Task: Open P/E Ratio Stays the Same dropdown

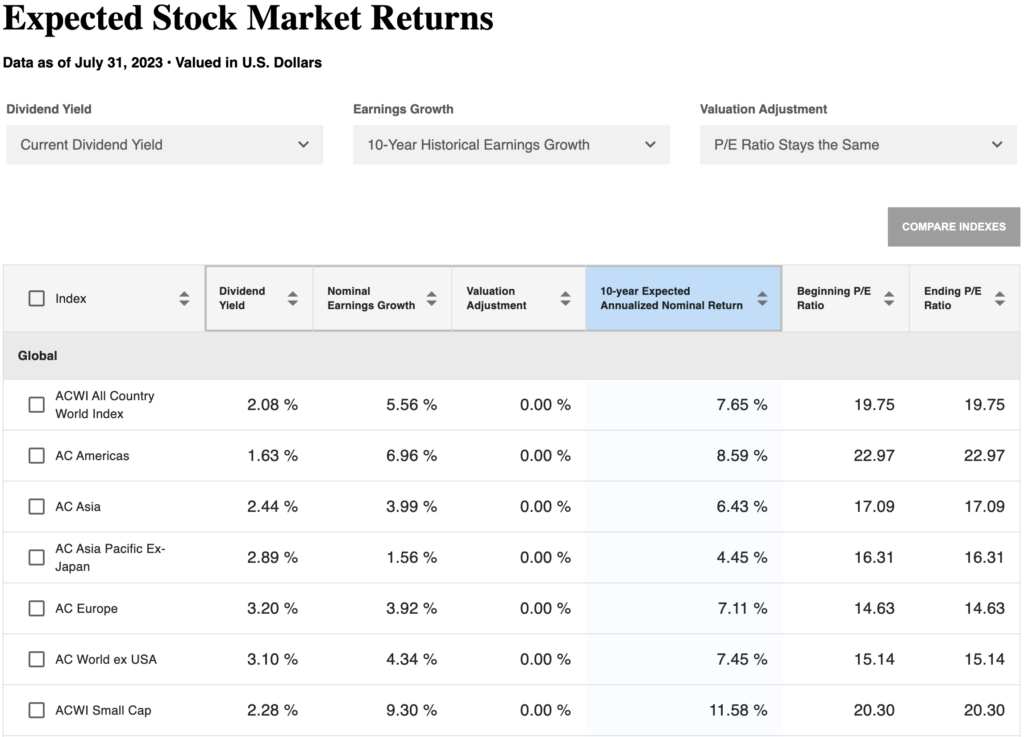Action: click(x=858, y=145)
